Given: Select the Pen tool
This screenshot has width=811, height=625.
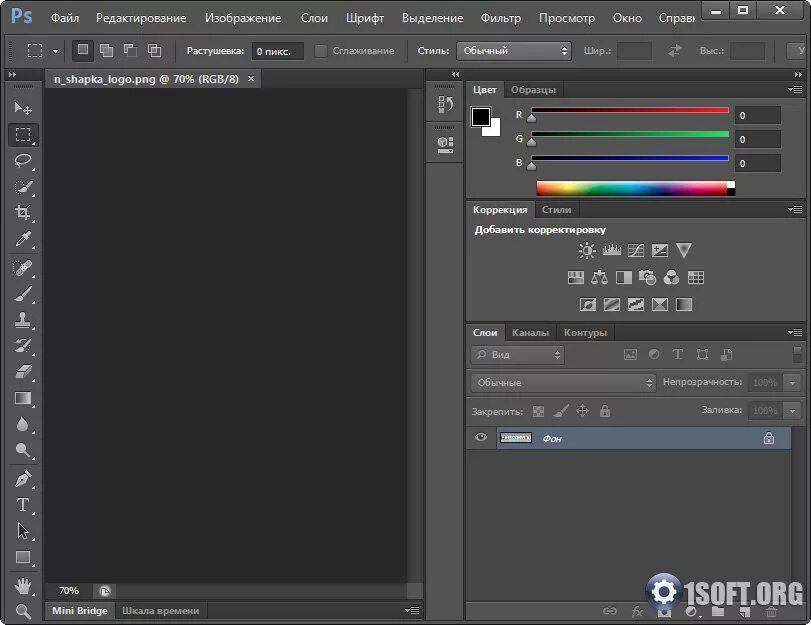Looking at the screenshot, I should (x=23, y=479).
